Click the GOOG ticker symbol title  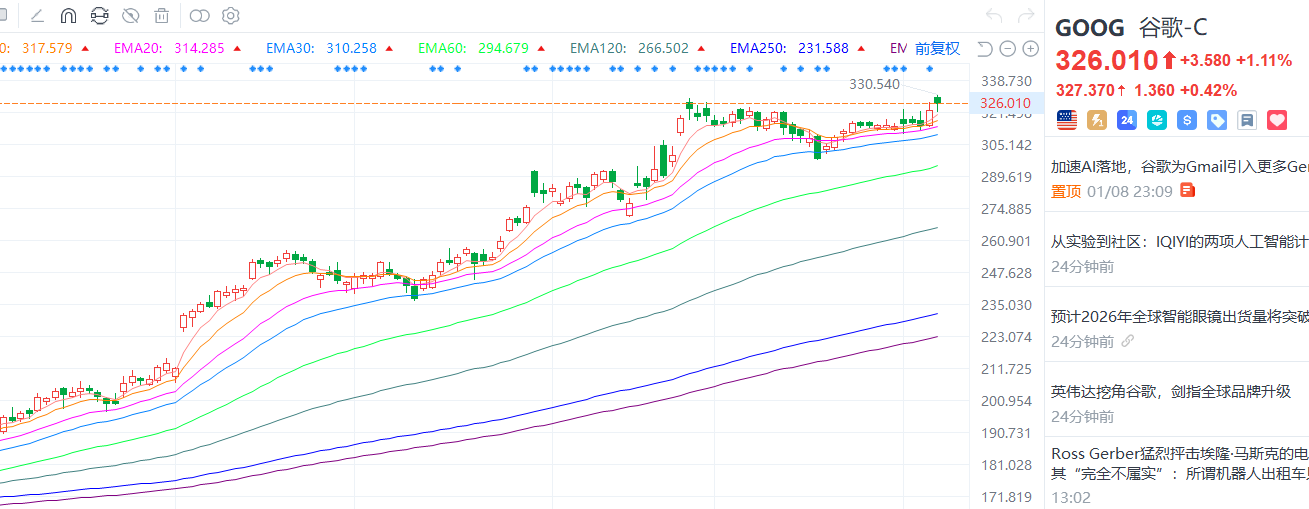click(1090, 27)
